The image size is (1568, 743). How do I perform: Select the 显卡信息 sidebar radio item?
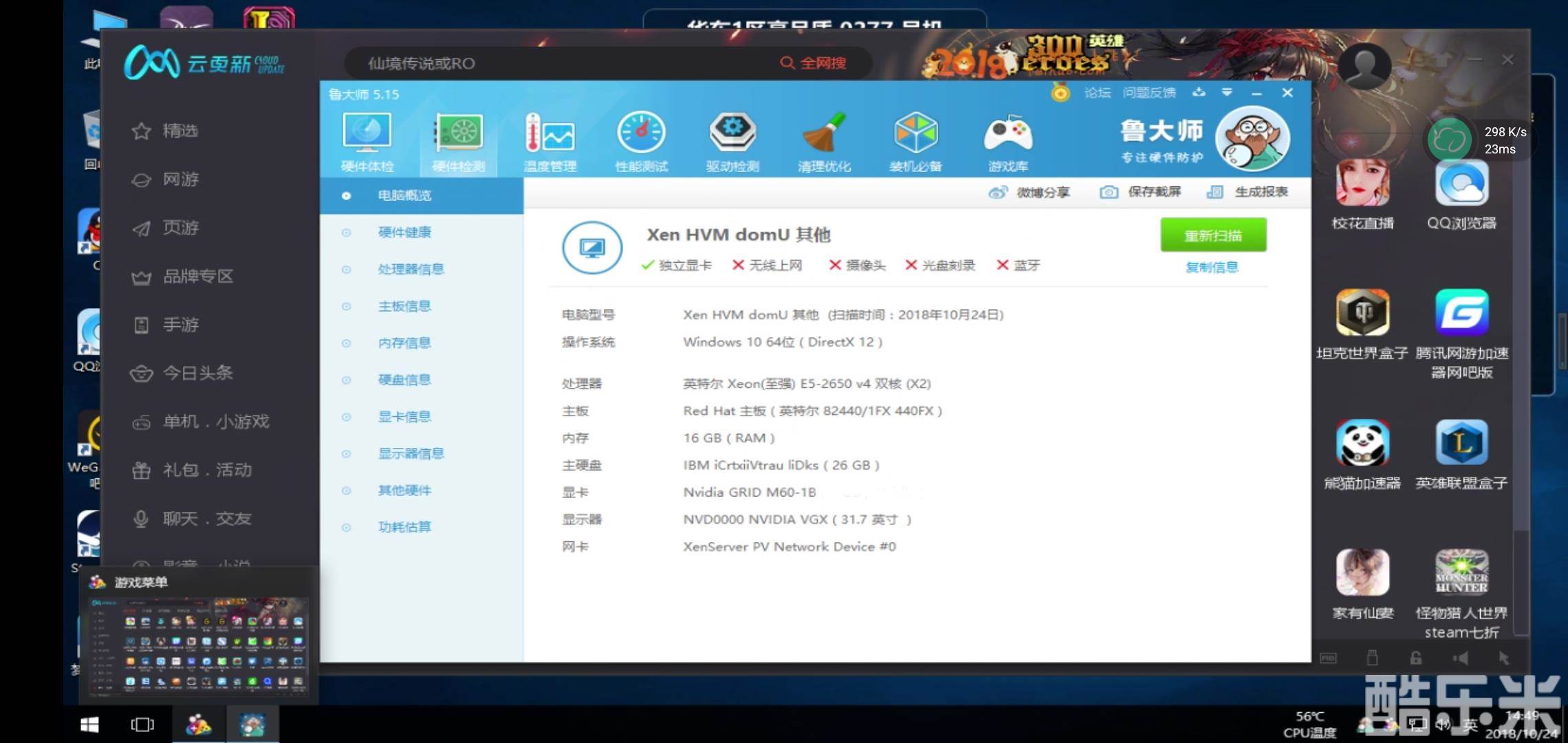pyautogui.click(x=404, y=416)
